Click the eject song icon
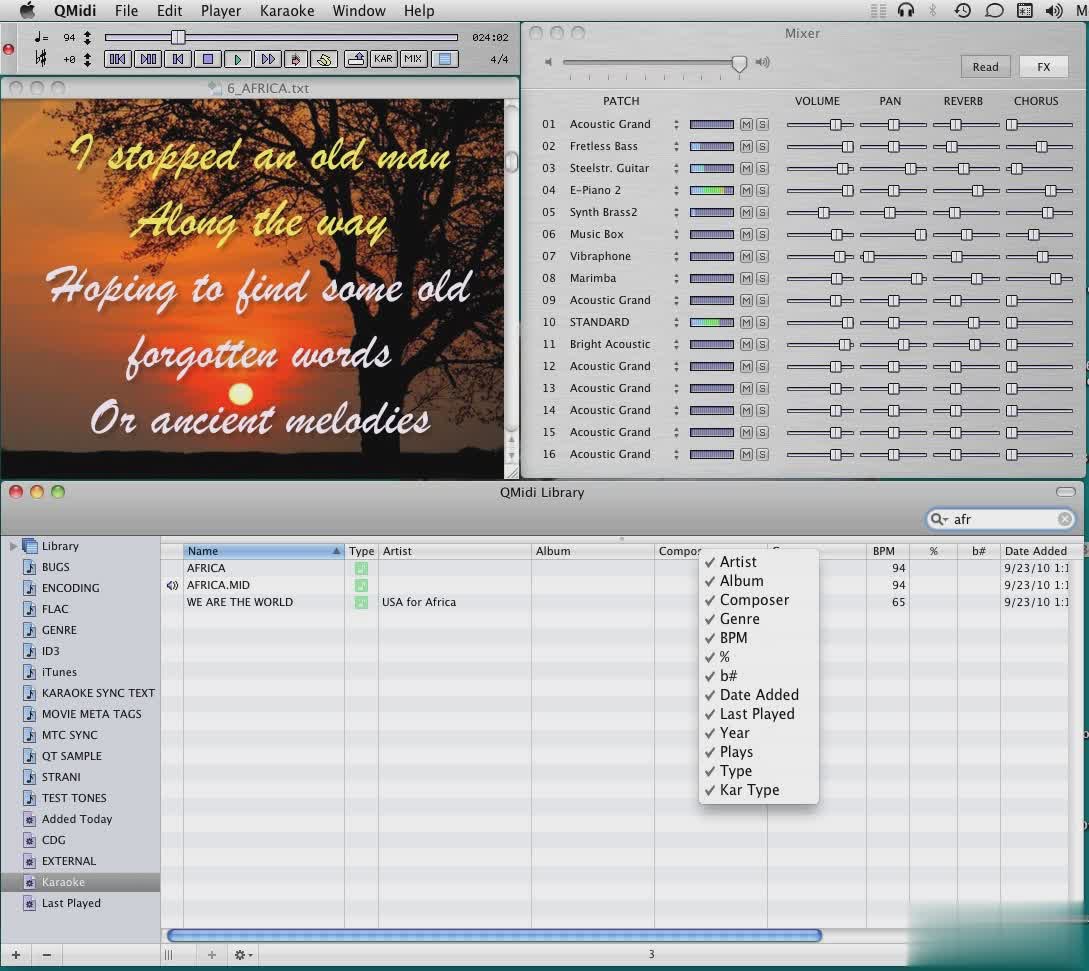 tap(355, 59)
